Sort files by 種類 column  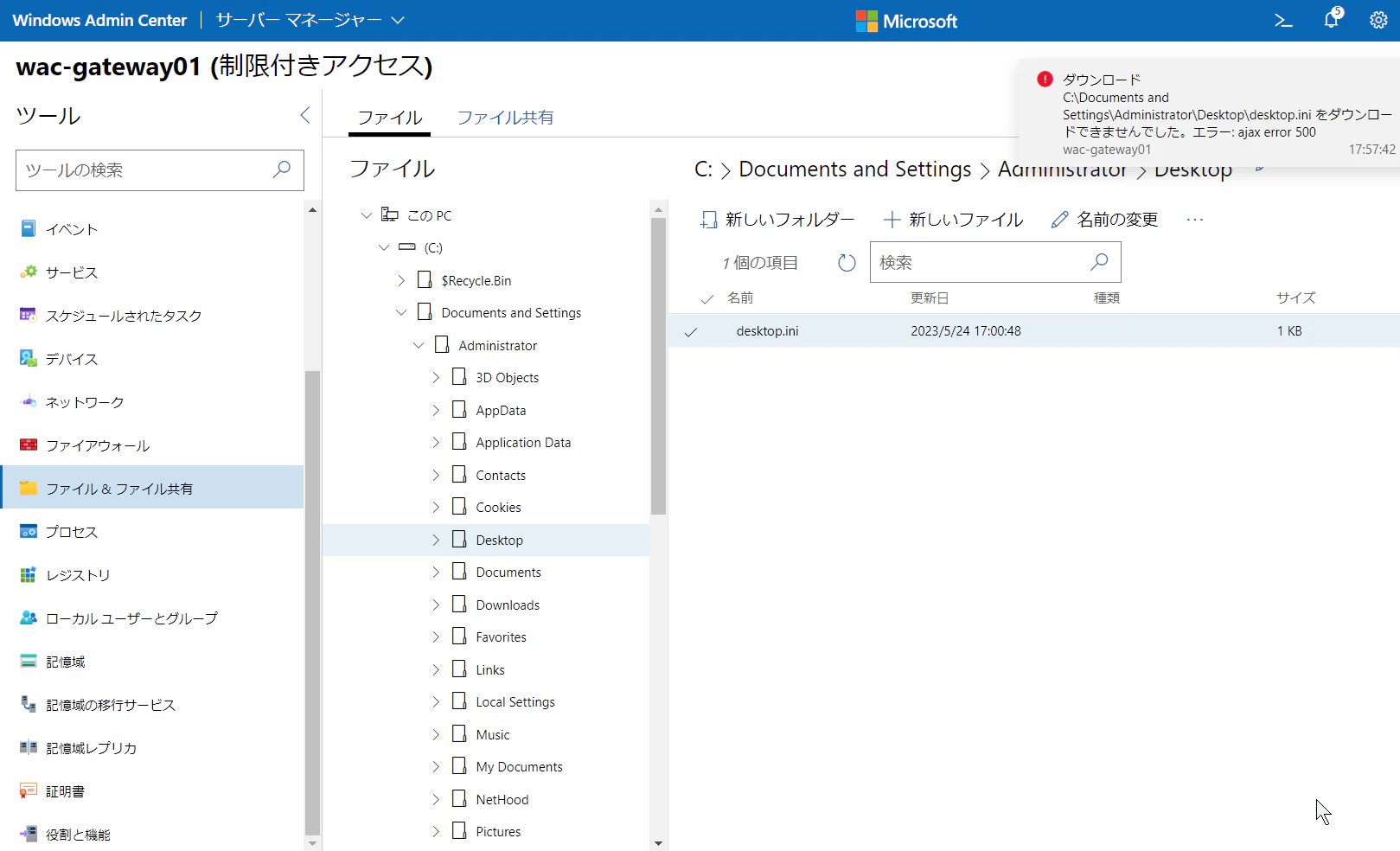click(1107, 298)
